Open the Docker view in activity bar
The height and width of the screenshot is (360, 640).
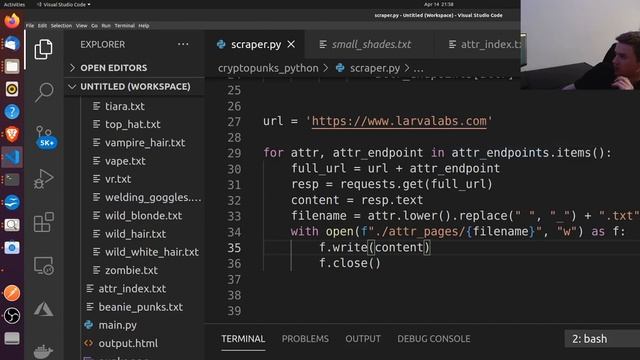[43, 350]
